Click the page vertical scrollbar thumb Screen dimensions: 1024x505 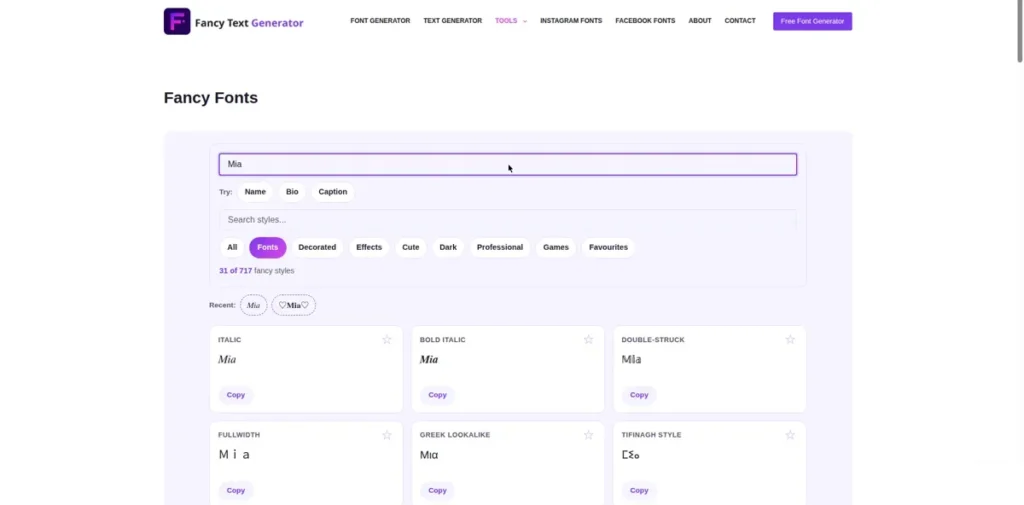click(1019, 31)
